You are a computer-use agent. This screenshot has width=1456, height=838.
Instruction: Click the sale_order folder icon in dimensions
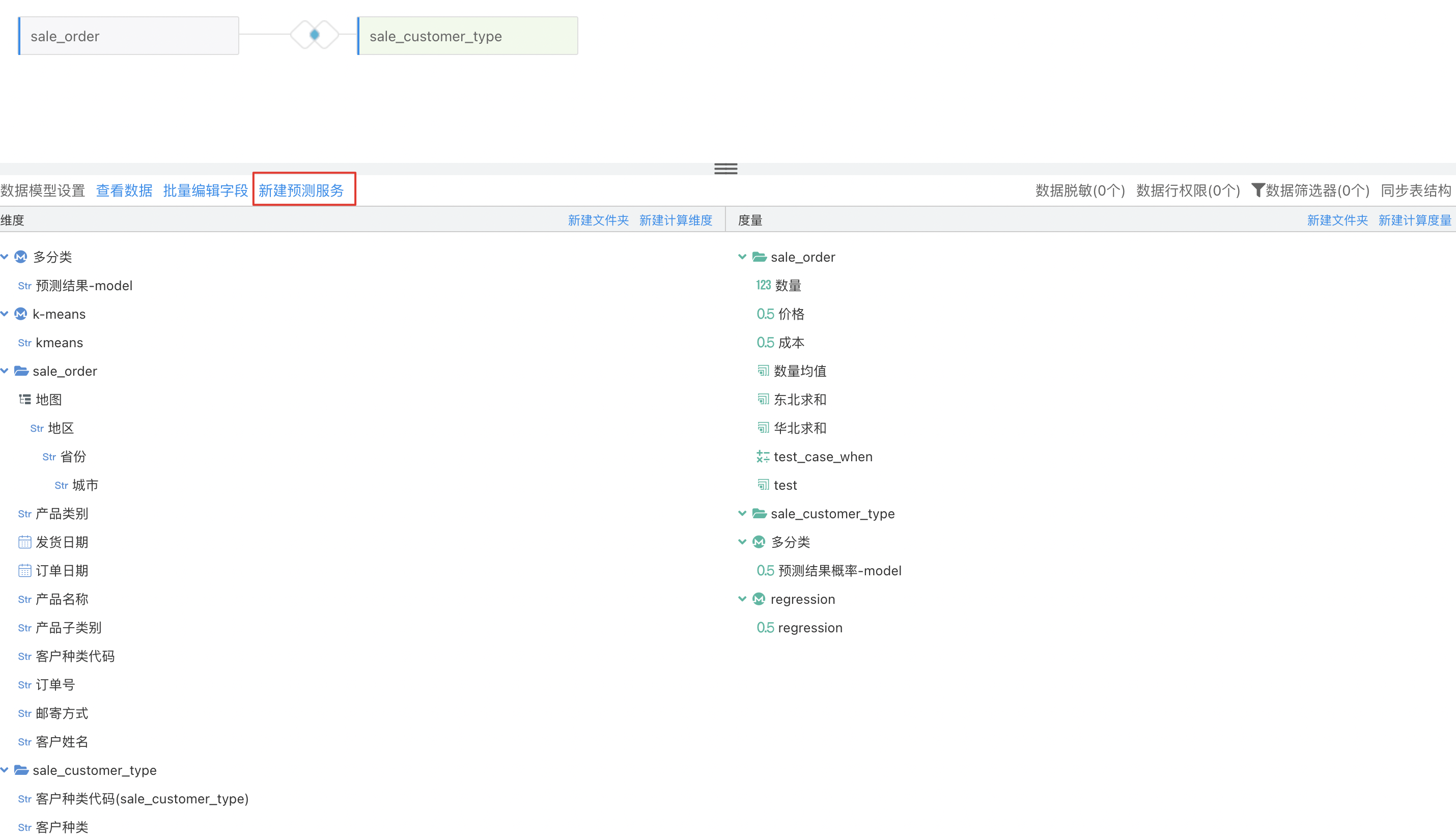pyautogui.click(x=21, y=371)
